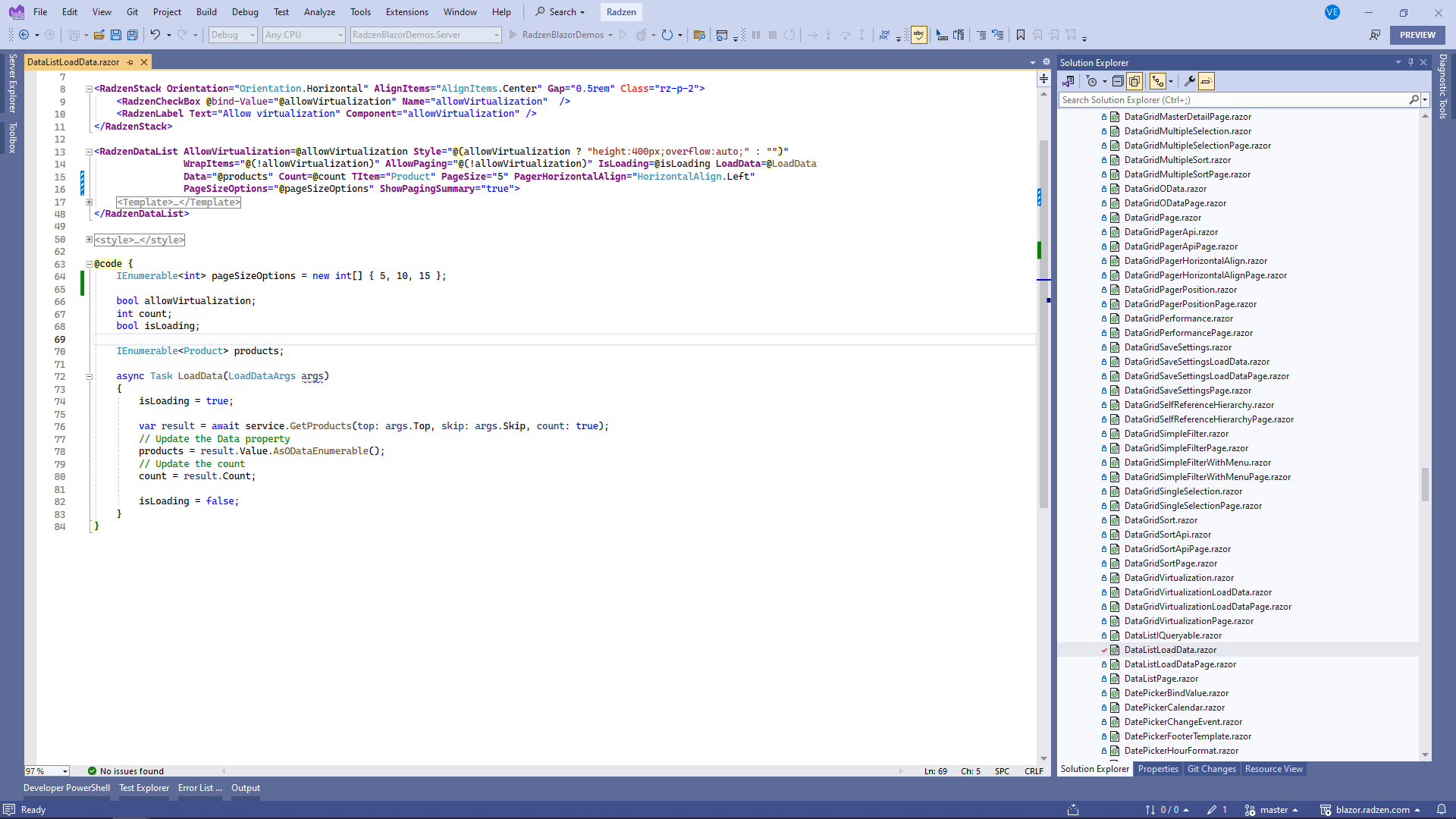The width and height of the screenshot is (1456, 819).
Task: Open the Debug configuration dropdown
Action: 234,35
